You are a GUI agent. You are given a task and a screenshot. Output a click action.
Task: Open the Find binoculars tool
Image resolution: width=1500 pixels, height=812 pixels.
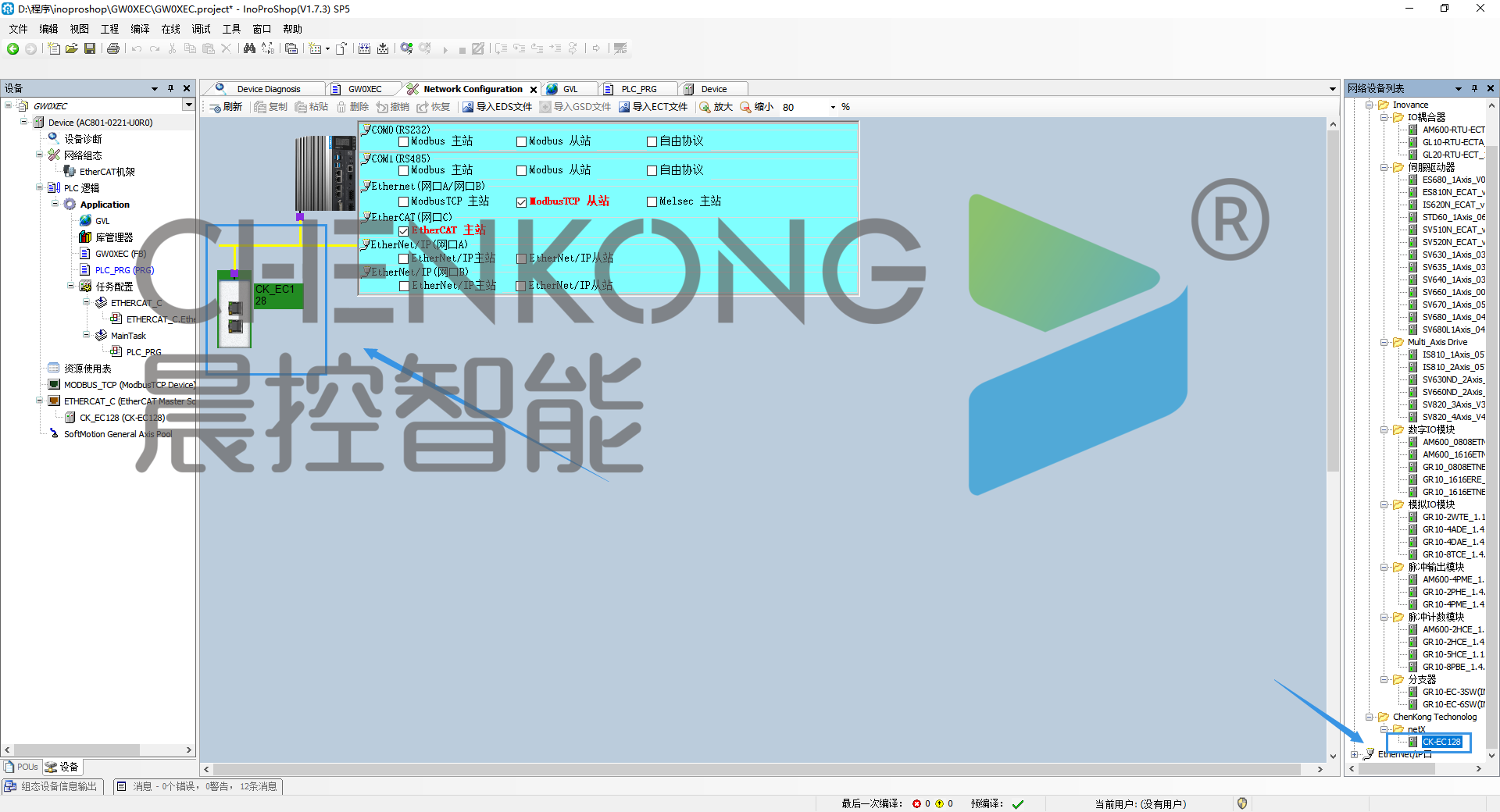click(x=249, y=48)
